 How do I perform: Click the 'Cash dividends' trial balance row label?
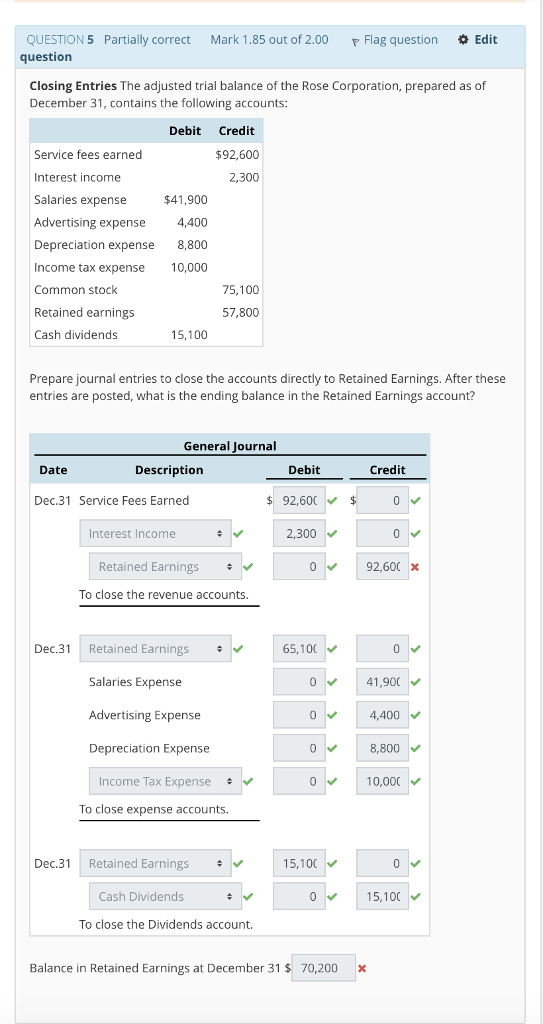(76, 335)
